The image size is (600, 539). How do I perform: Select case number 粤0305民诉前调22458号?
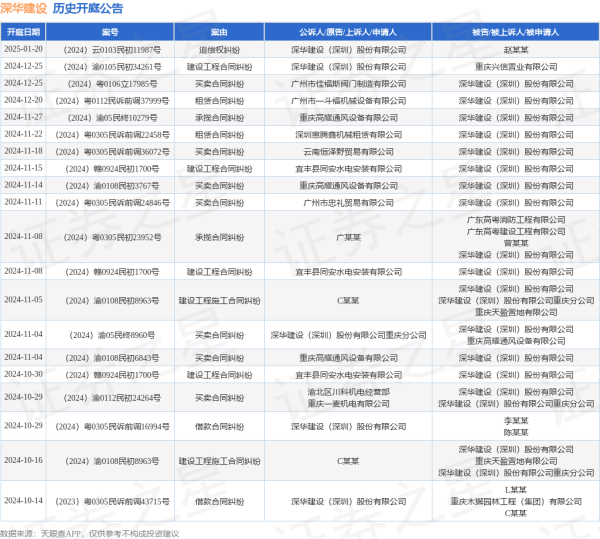point(110,135)
